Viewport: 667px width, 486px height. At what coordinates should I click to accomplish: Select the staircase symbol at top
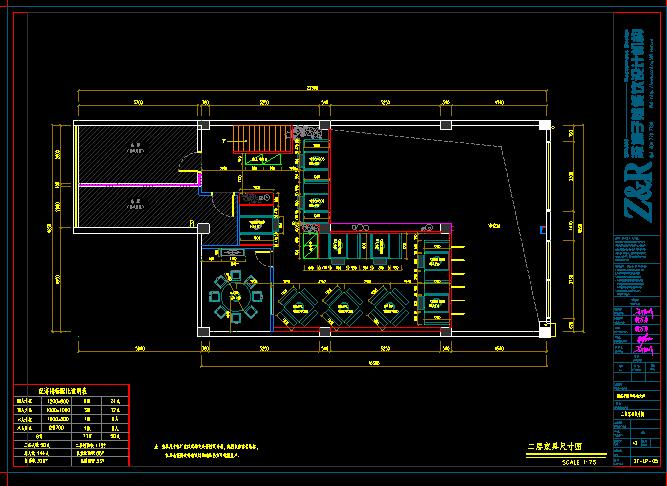[258, 138]
